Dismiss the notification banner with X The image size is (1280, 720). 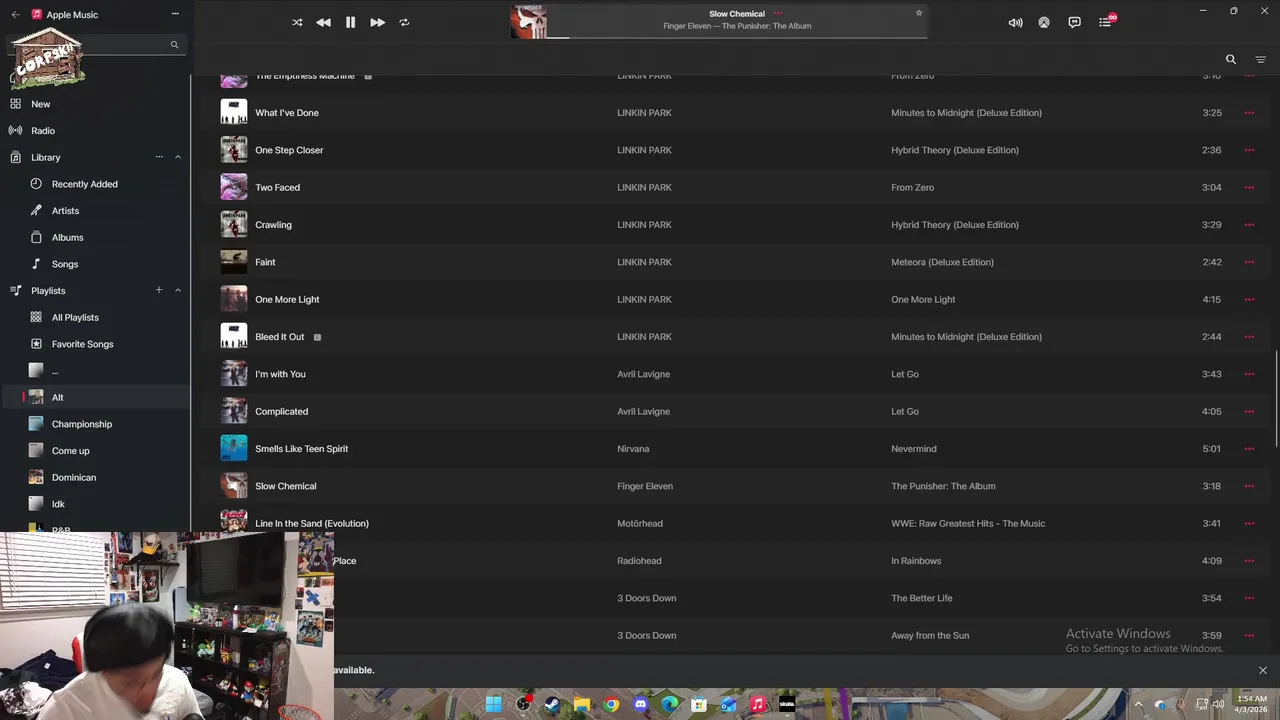coord(1262,670)
